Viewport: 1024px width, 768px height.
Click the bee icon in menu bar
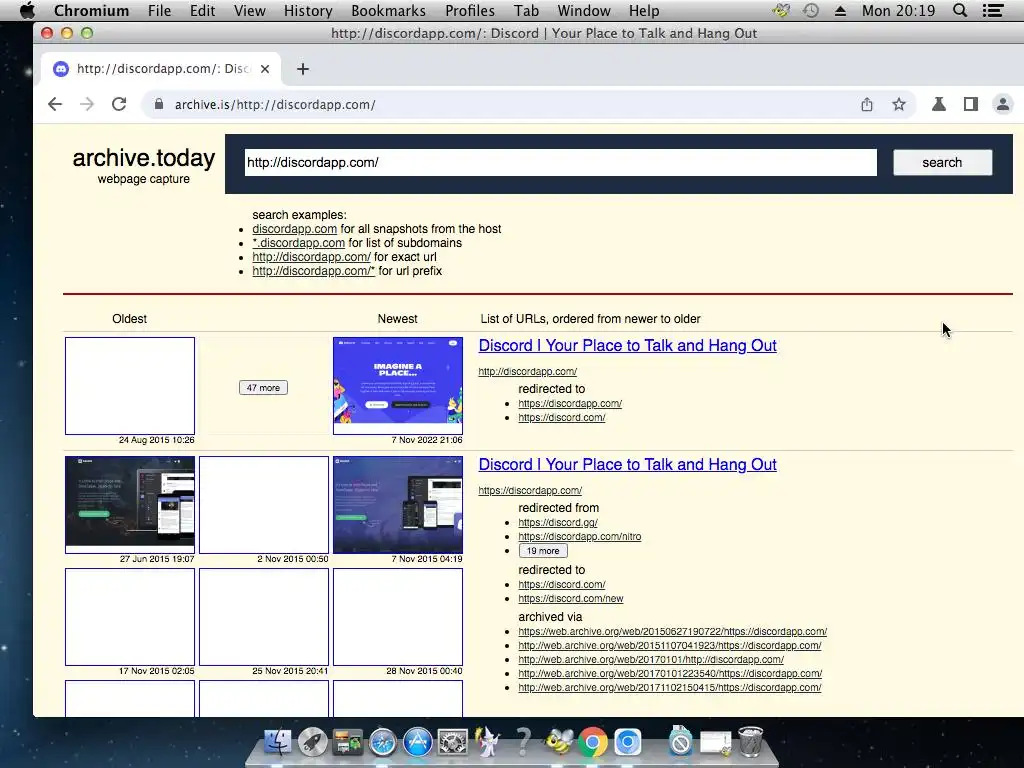[x=780, y=10]
